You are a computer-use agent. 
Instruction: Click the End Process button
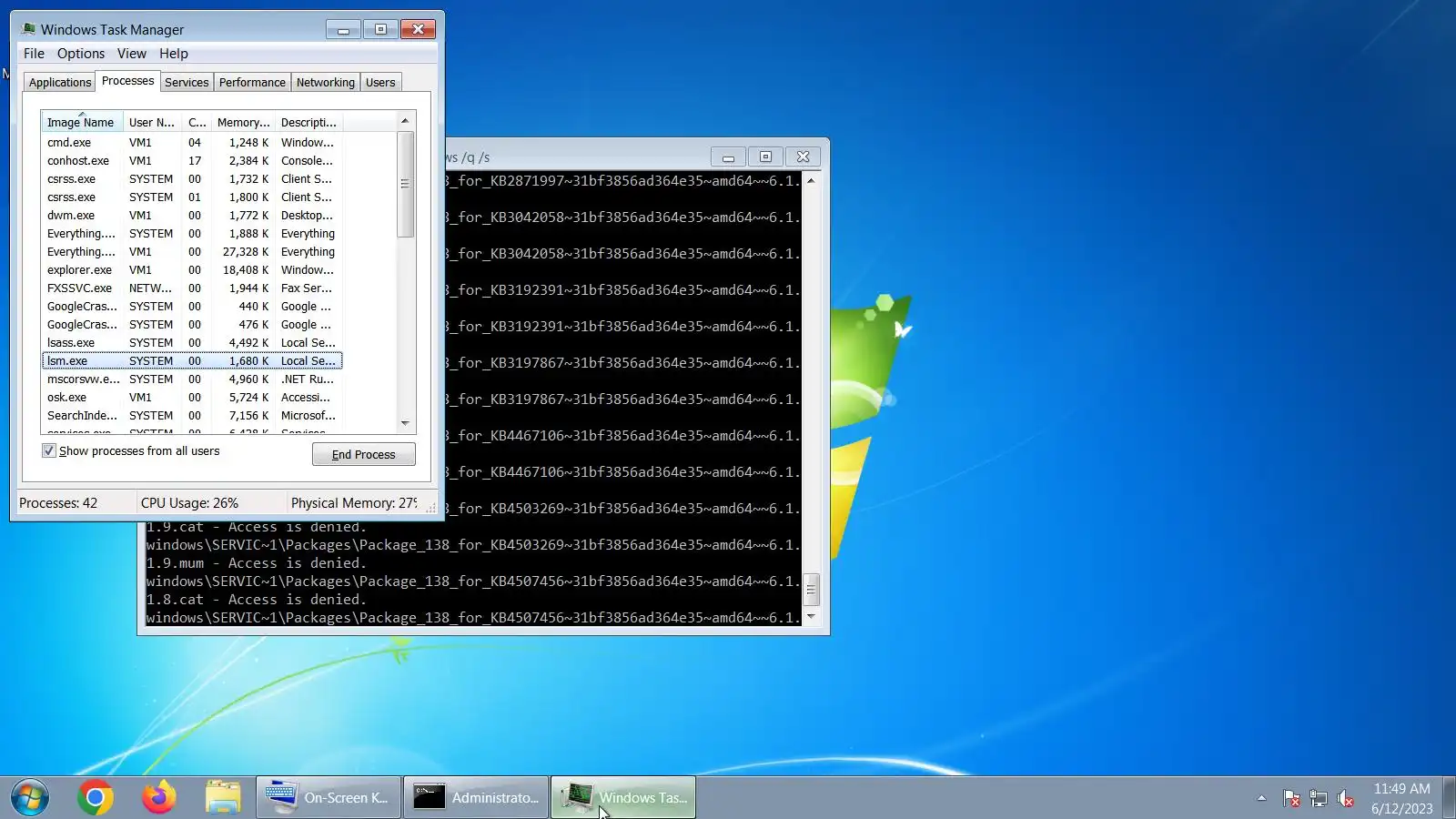(x=363, y=454)
